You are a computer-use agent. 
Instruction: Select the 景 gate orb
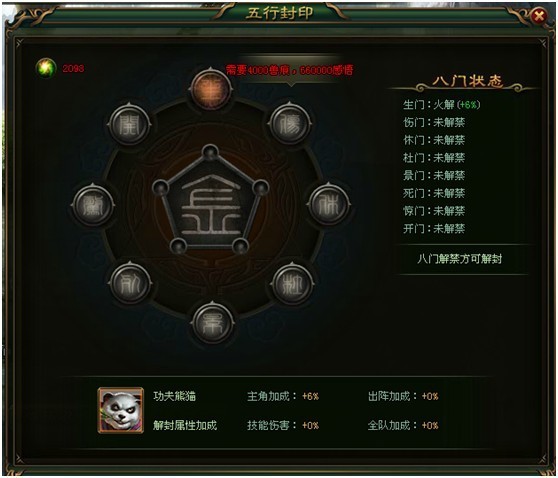213,323
